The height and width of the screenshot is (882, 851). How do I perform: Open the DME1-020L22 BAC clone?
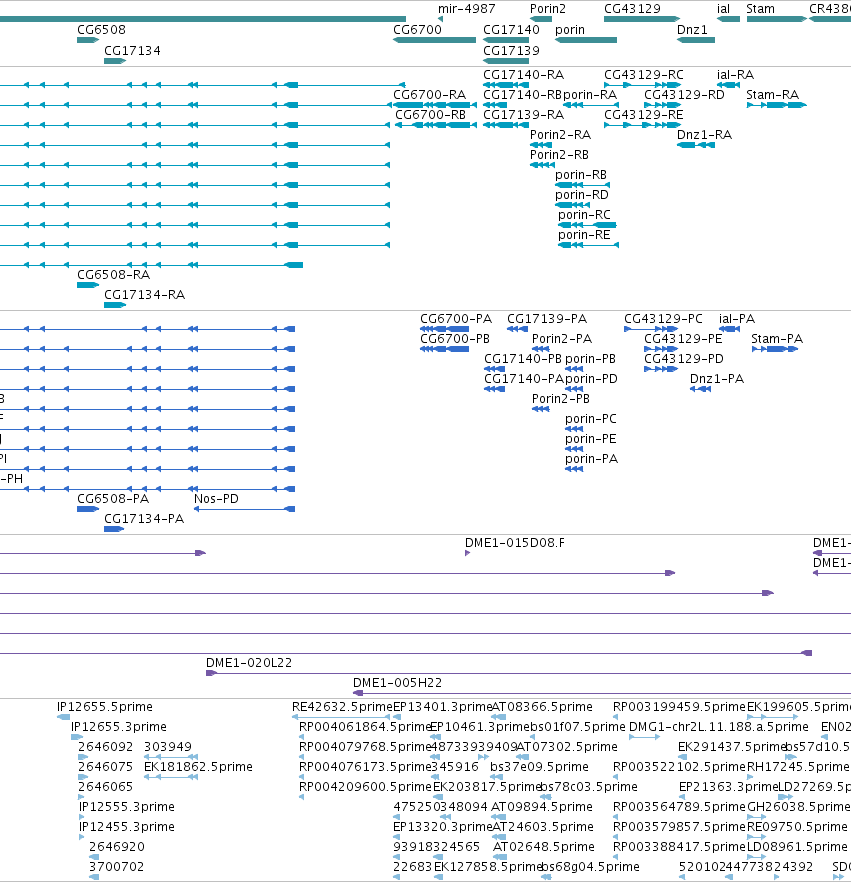pos(528,673)
